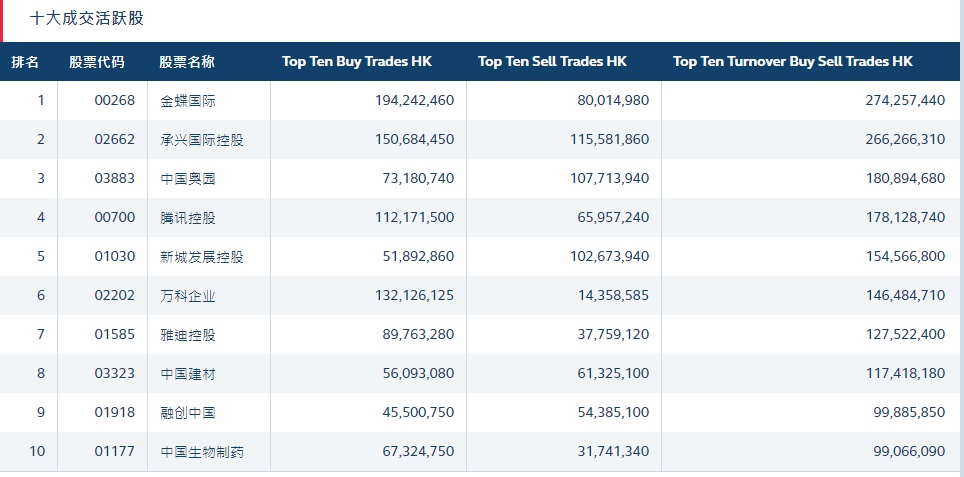Open stock 腾讯控股 link

click(188, 218)
